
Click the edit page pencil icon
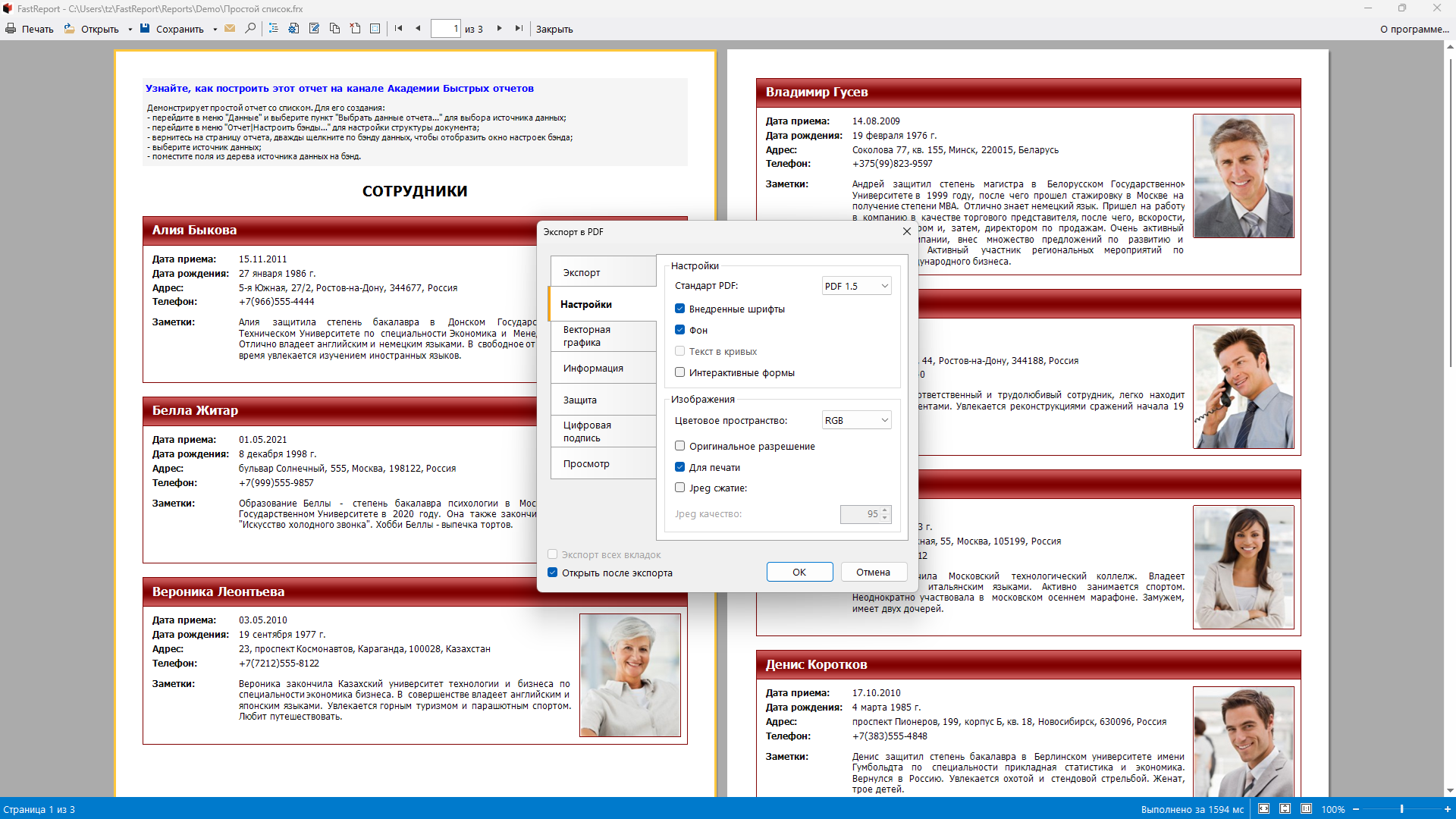coord(314,29)
